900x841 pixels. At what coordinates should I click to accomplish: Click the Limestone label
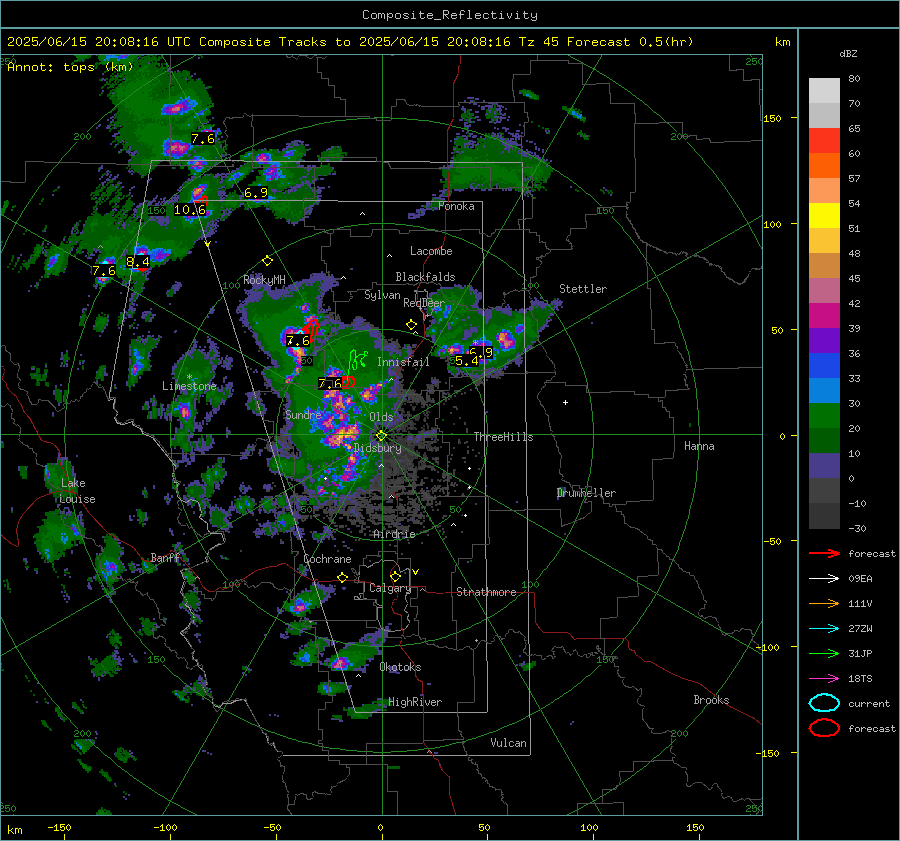tap(189, 386)
